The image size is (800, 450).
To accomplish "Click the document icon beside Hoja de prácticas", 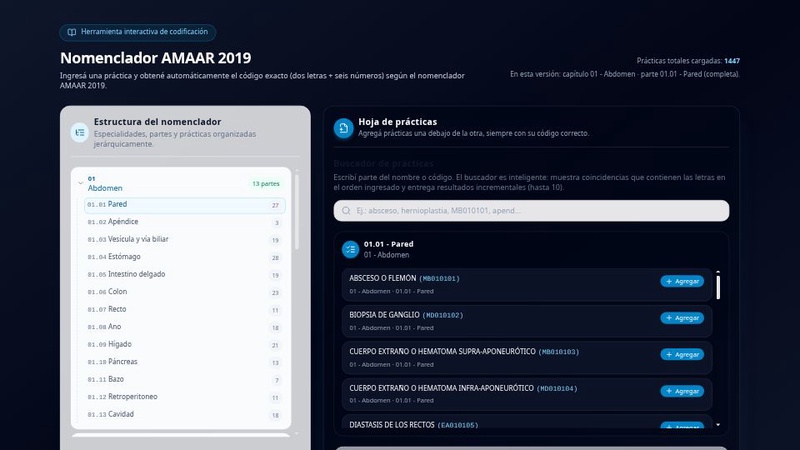I will (x=343, y=128).
